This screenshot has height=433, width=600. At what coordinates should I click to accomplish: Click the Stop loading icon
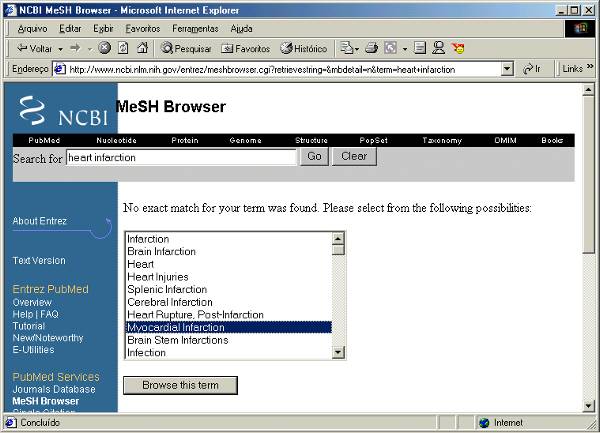click(105, 48)
